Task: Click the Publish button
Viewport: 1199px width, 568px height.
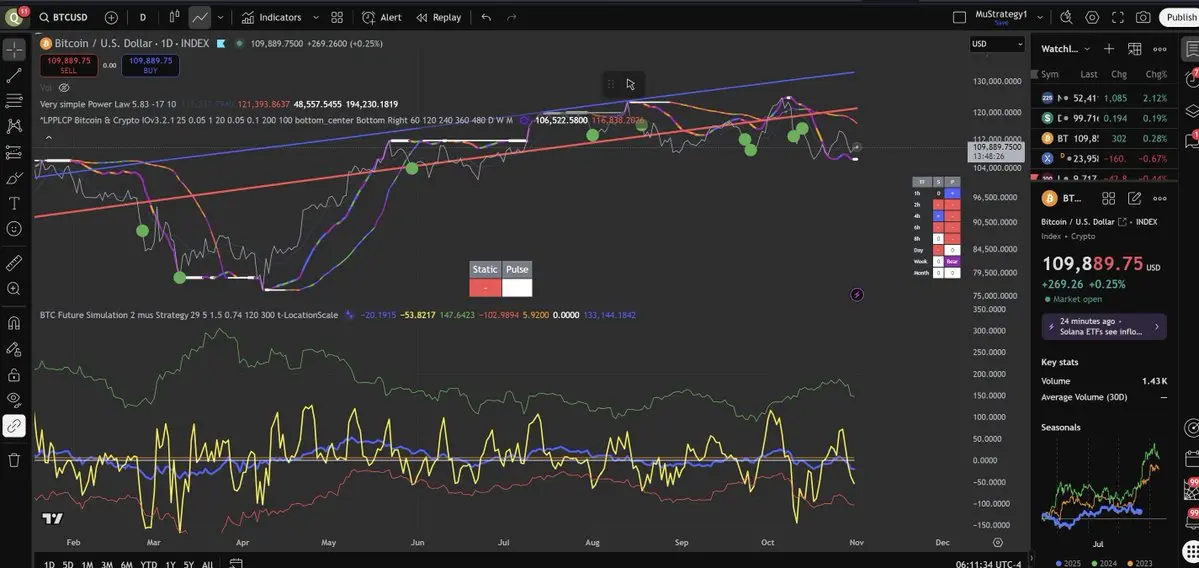Action: click(x=1180, y=17)
